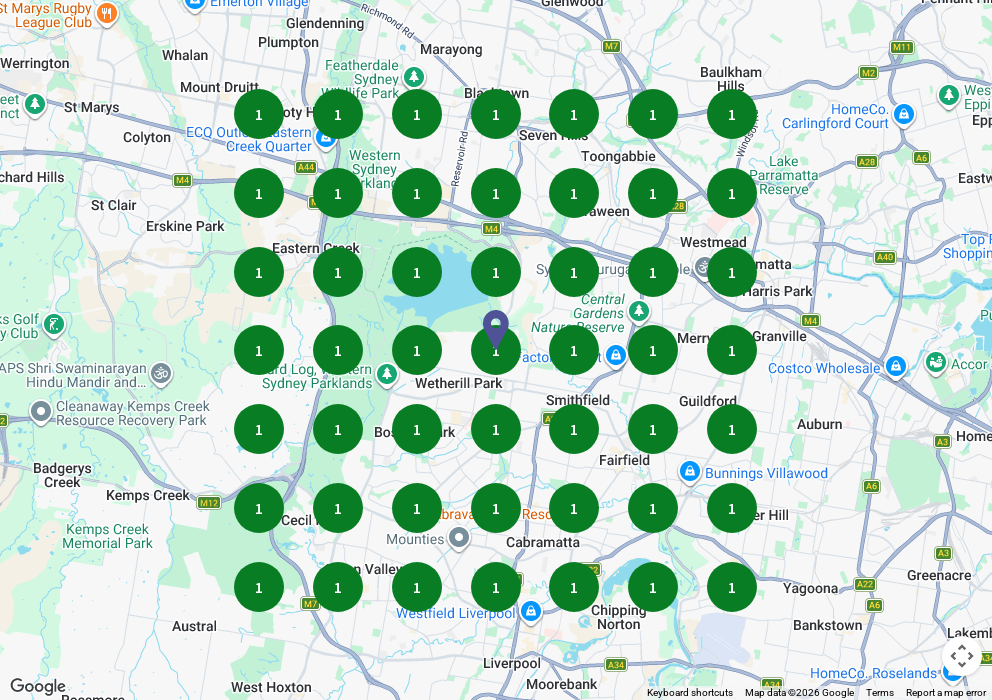Click green marker covering Blacktown label
The height and width of the screenshot is (700, 992).
tap(495, 115)
